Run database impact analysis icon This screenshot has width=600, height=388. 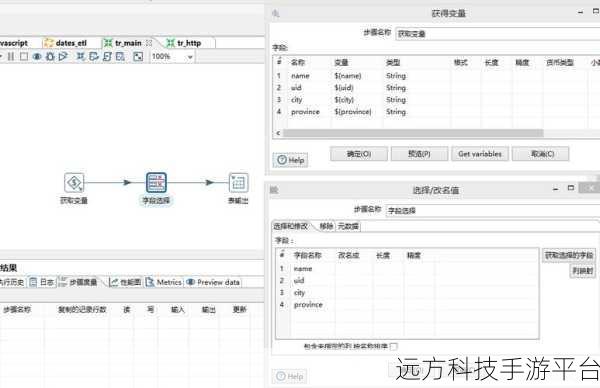coord(94,57)
